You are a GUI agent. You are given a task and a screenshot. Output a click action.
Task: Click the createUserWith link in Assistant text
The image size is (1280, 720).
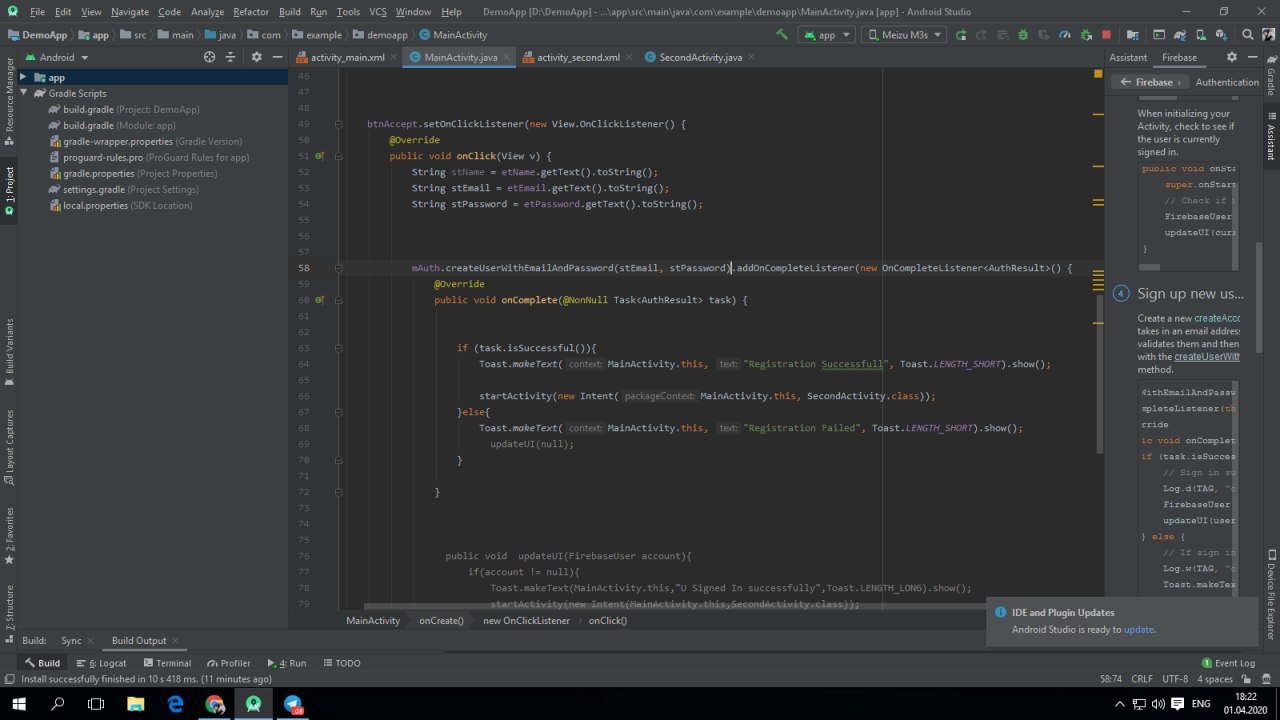(x=1206, y=356)
